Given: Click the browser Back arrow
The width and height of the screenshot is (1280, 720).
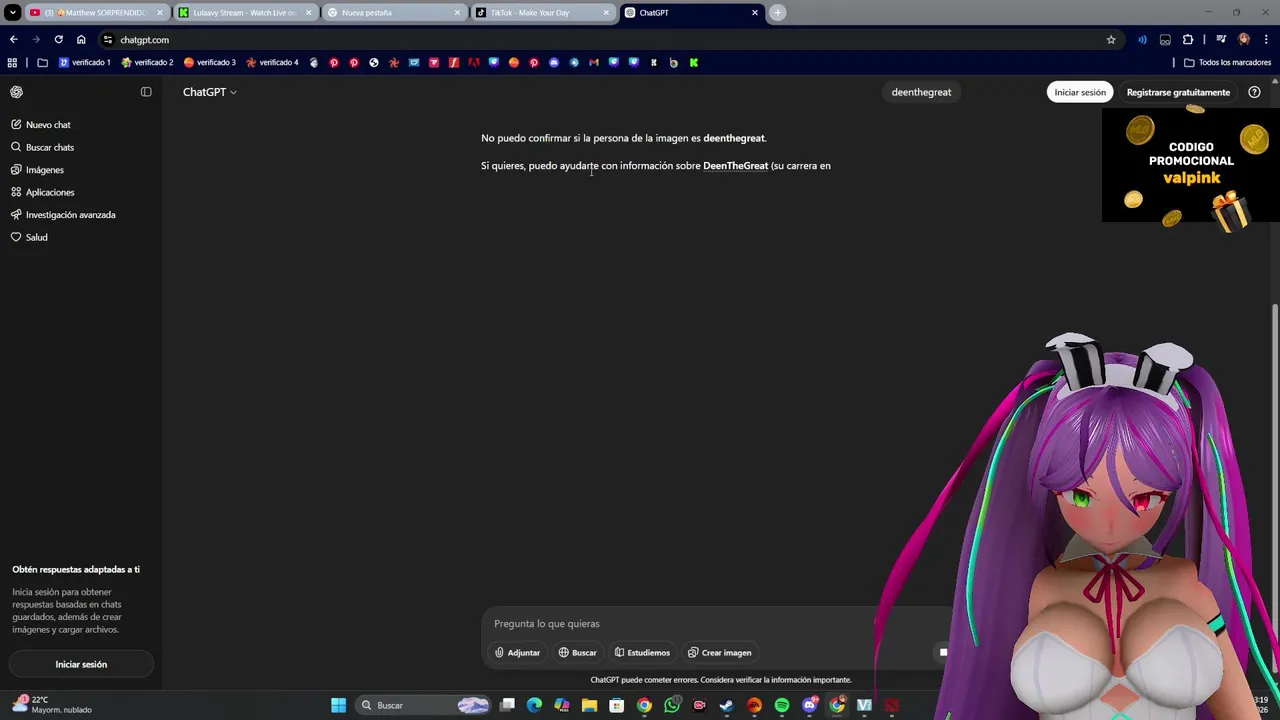Looking at the screenshot, I should coord(13,40).
